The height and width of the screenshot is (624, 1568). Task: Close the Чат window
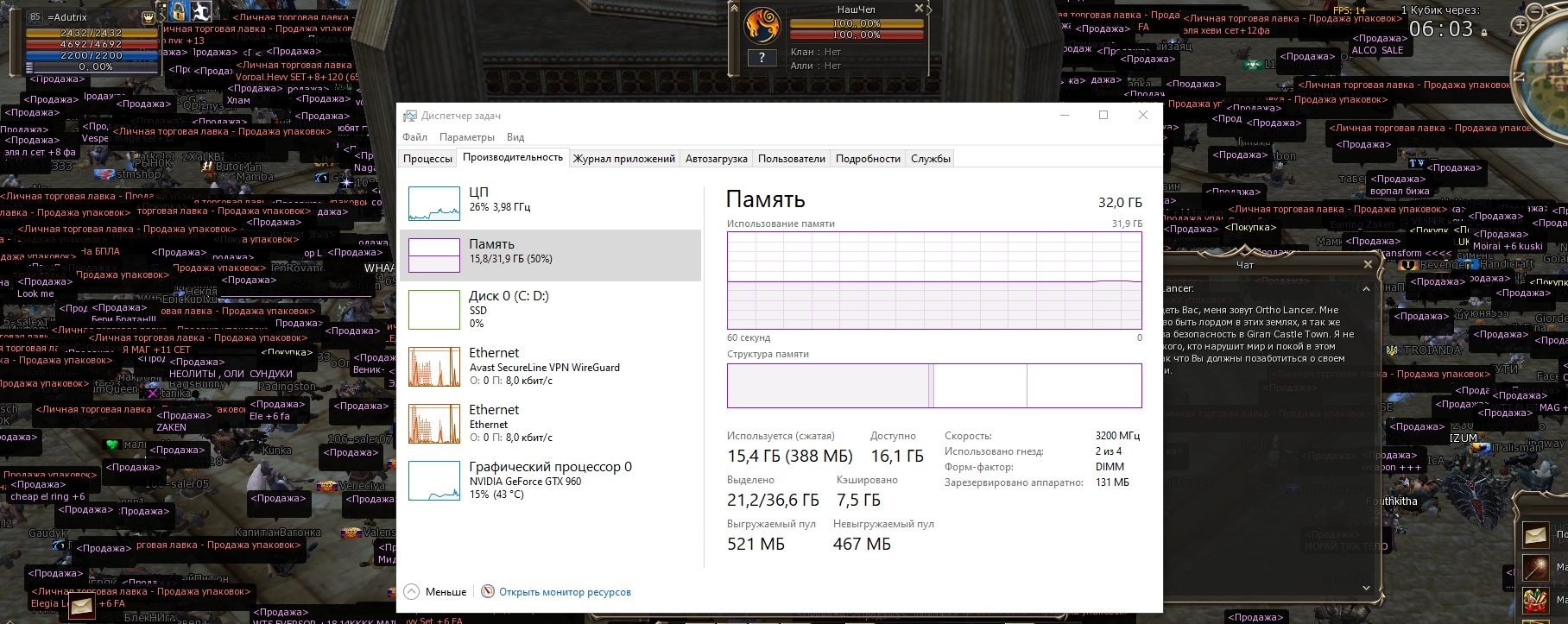1368,264
